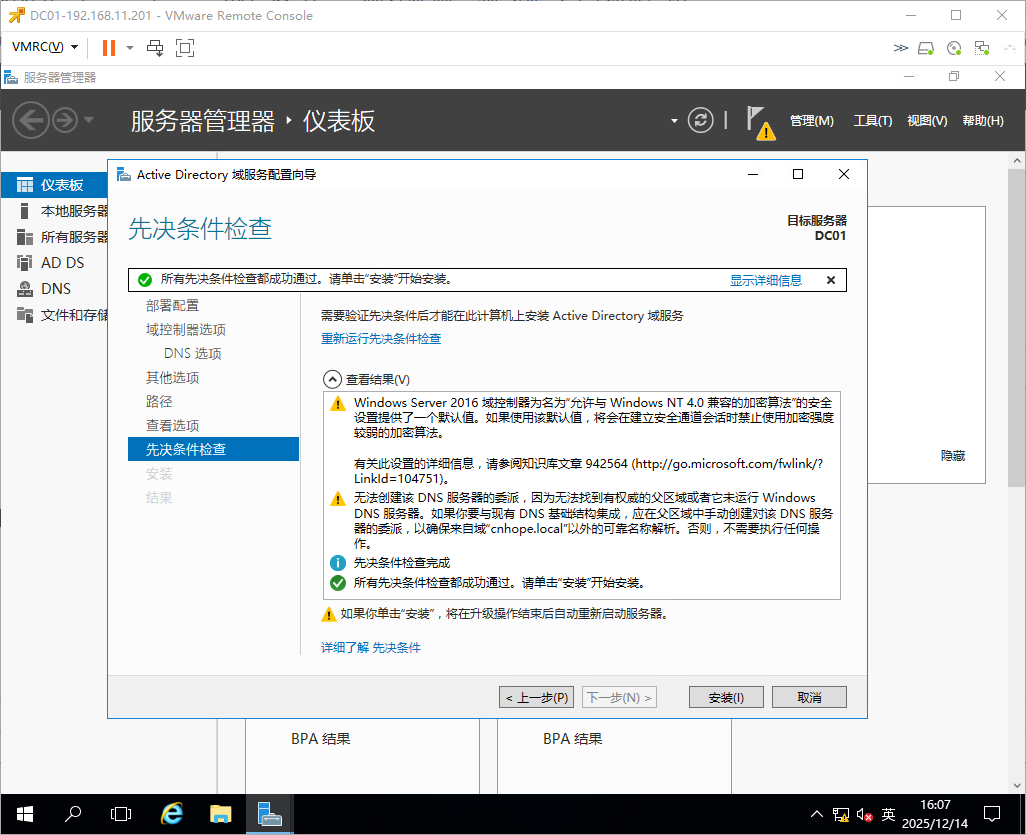Click Server Manager back arrow
Screen dimensions: 1026x835
pos(31,120)
